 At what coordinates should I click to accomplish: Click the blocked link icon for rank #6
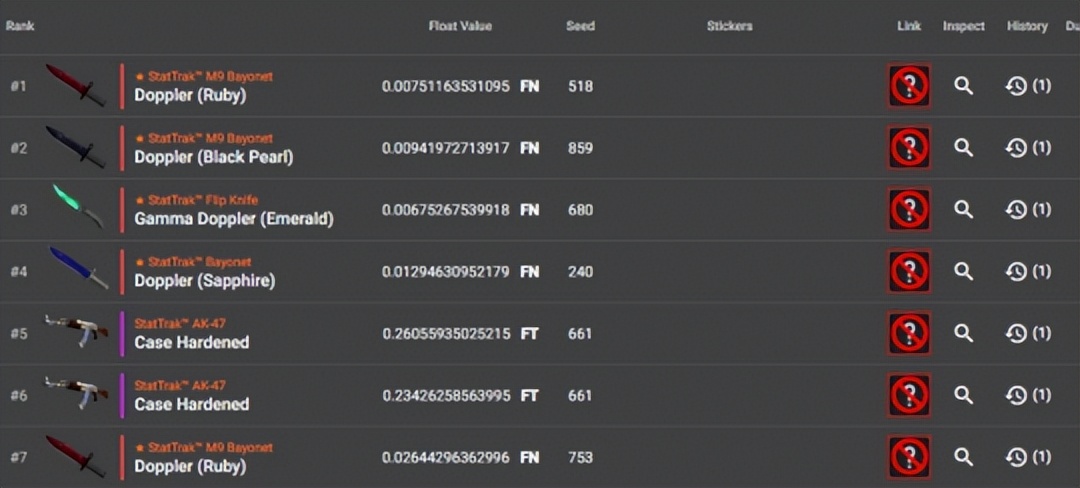pyautogui.click(x=909, y=395)
